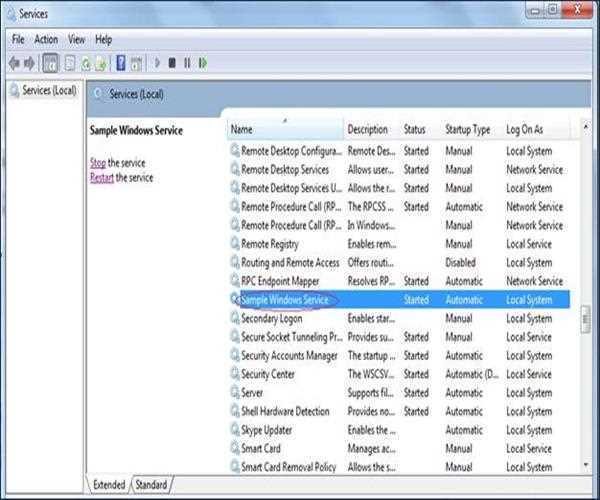Click the gear icon of Security Center
Image resolution: width=600 pixels, height=500 pixels.
click(x=235, y=373)
